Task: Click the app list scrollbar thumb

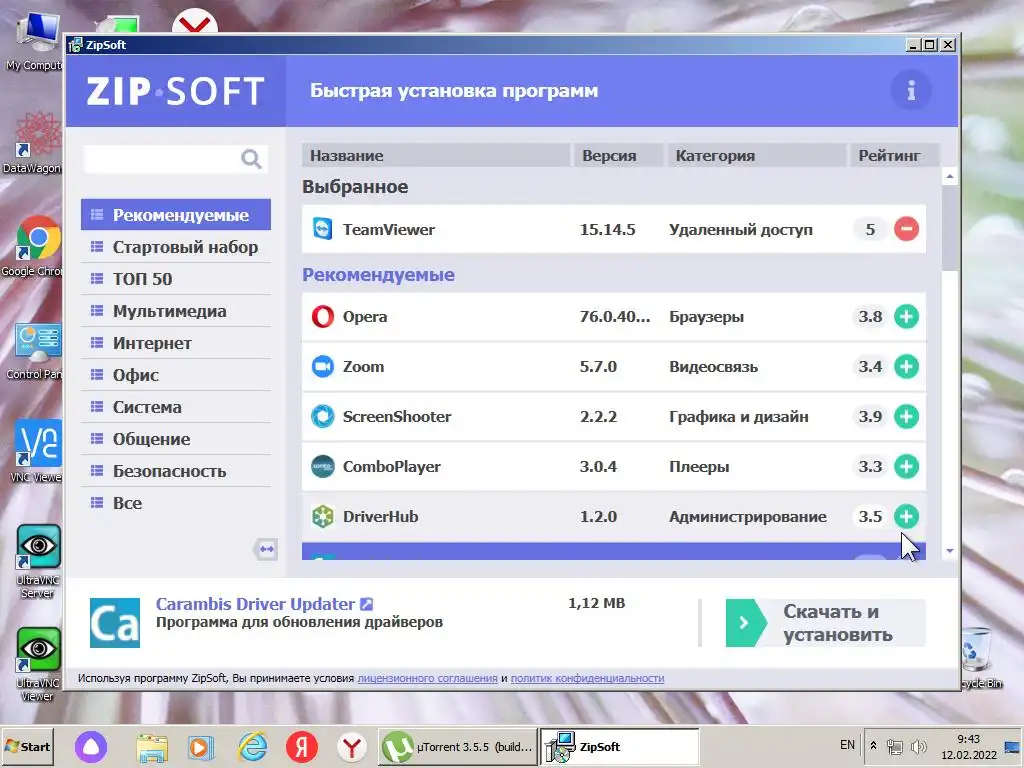Action: click(x=950, y=227)
